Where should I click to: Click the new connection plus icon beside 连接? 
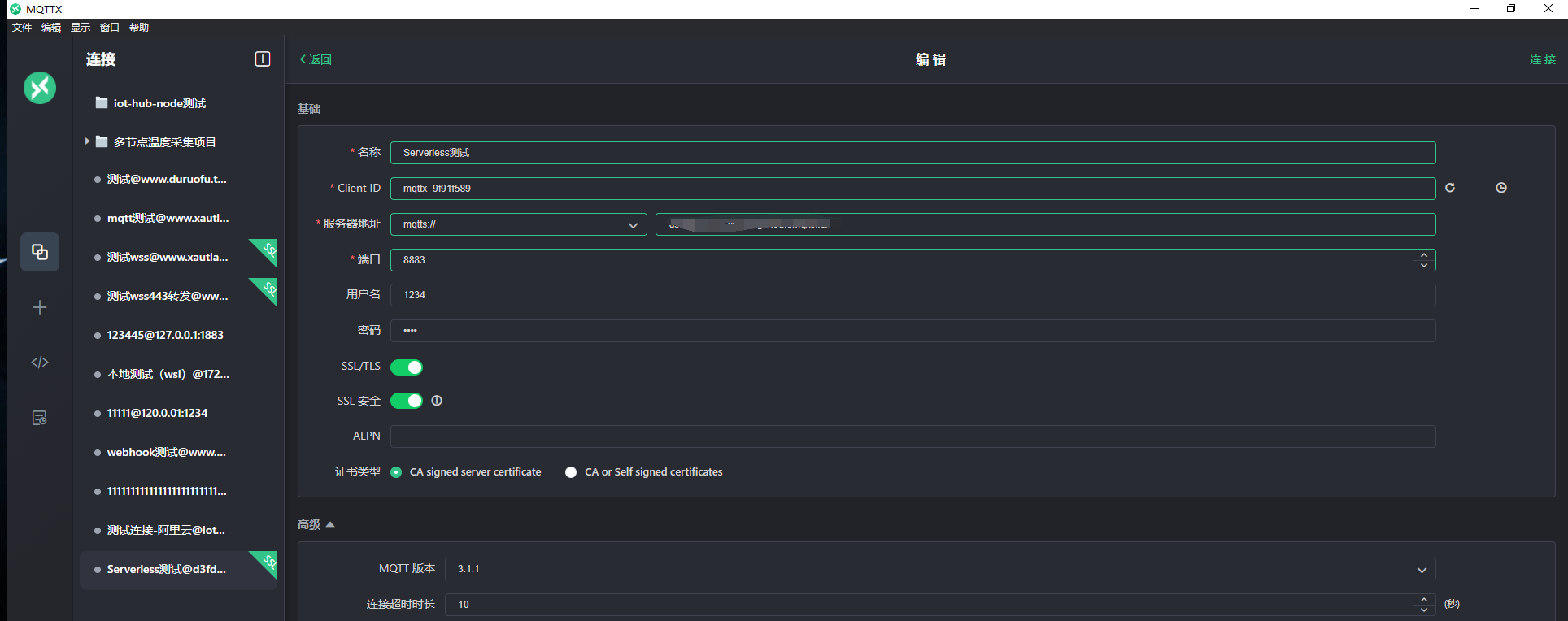click(263, 59)
